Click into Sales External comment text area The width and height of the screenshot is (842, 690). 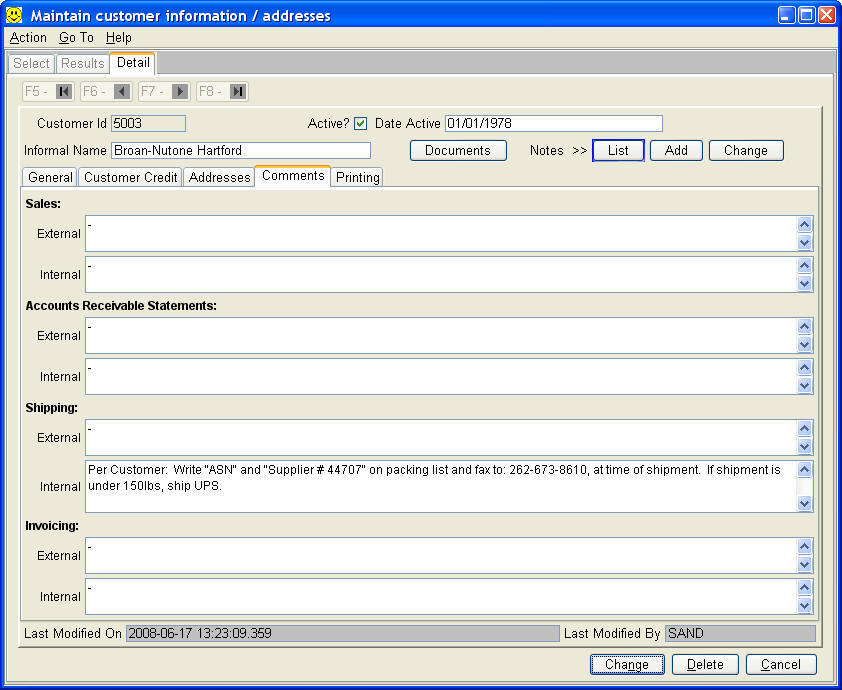(x=441, y=234)
